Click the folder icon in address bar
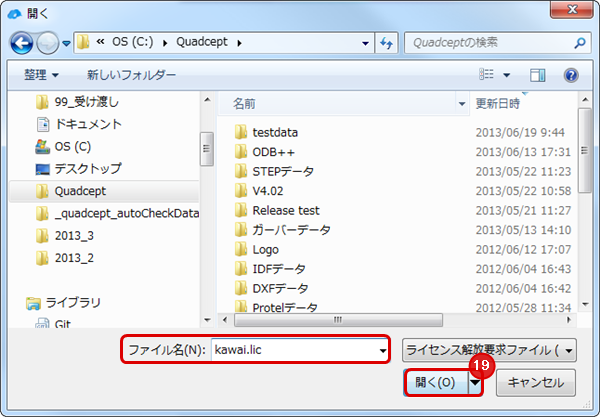The height and width of the screenshot is (417, 600). pyautogui.click(x=83, y=42)
